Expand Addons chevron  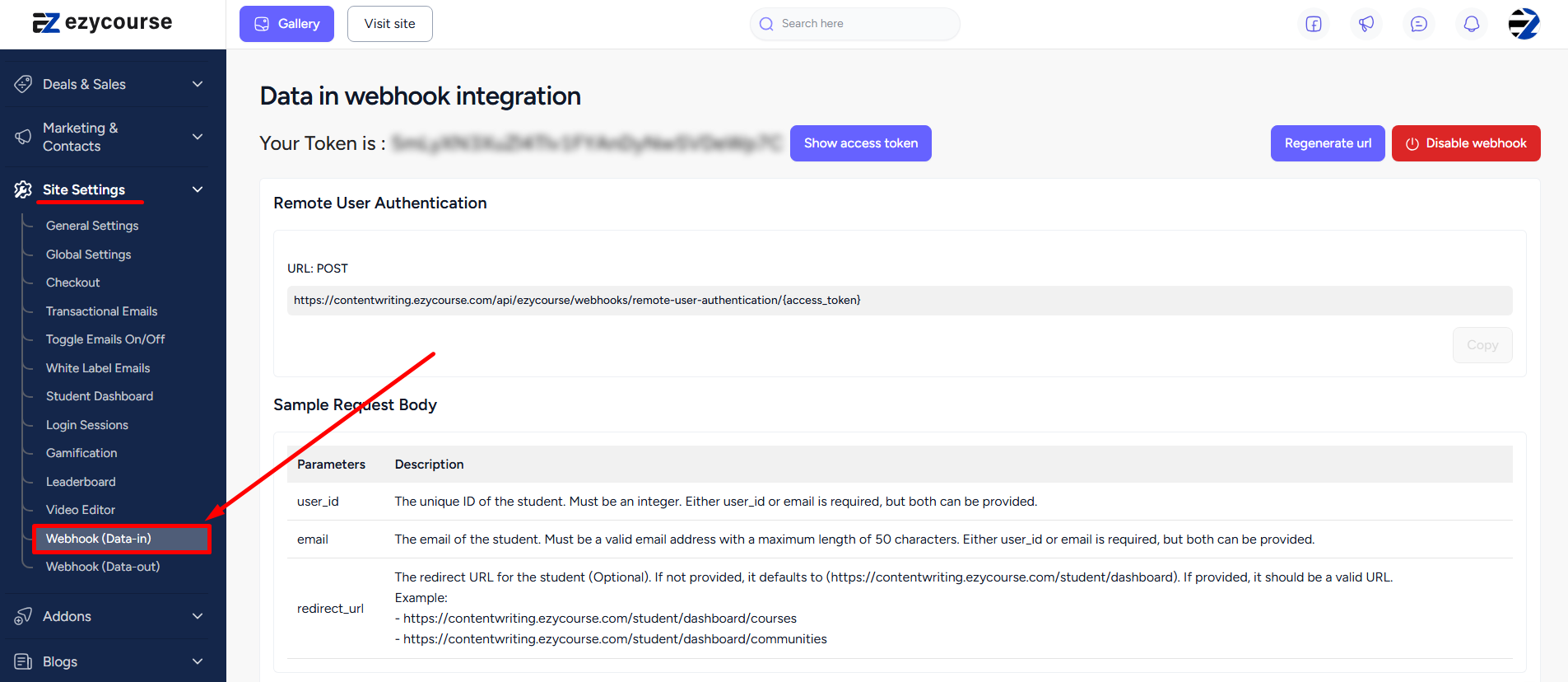click(198, 616)
